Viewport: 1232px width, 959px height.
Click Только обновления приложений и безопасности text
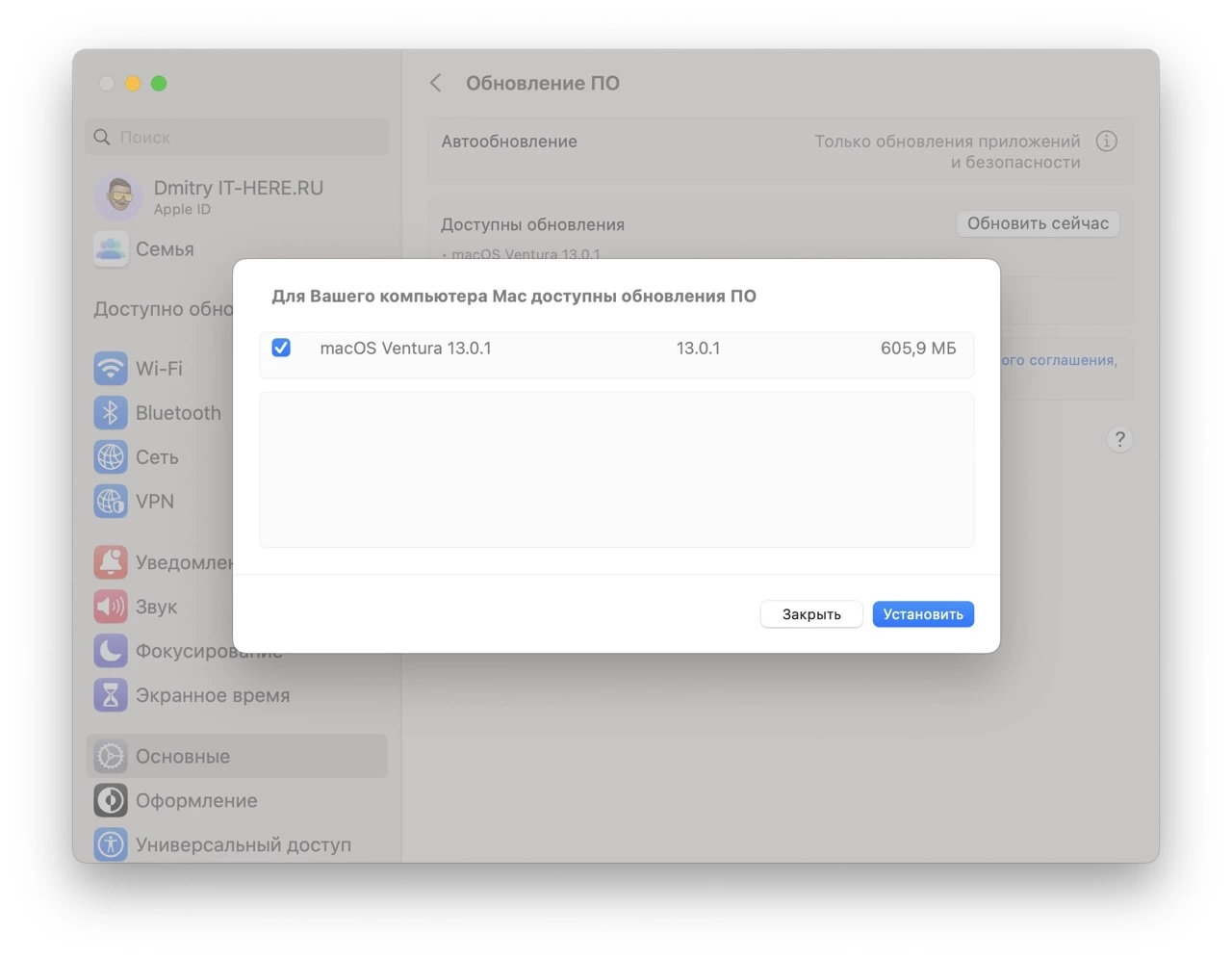click(x=948, y=152)
